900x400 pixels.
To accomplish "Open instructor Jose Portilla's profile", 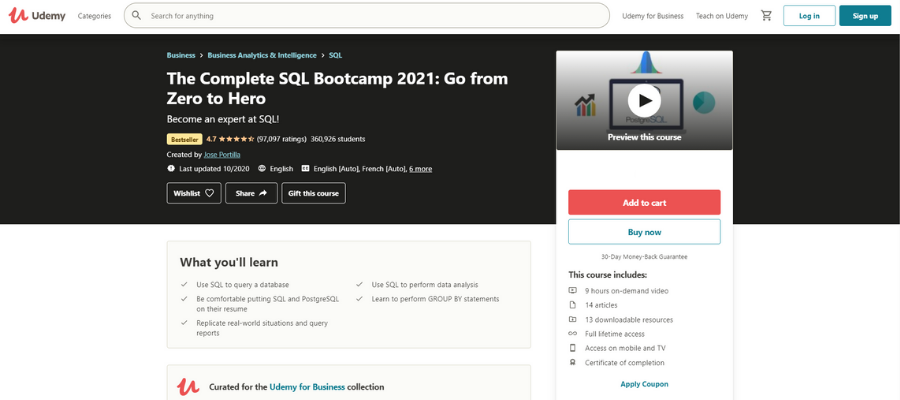I will 222,154.
